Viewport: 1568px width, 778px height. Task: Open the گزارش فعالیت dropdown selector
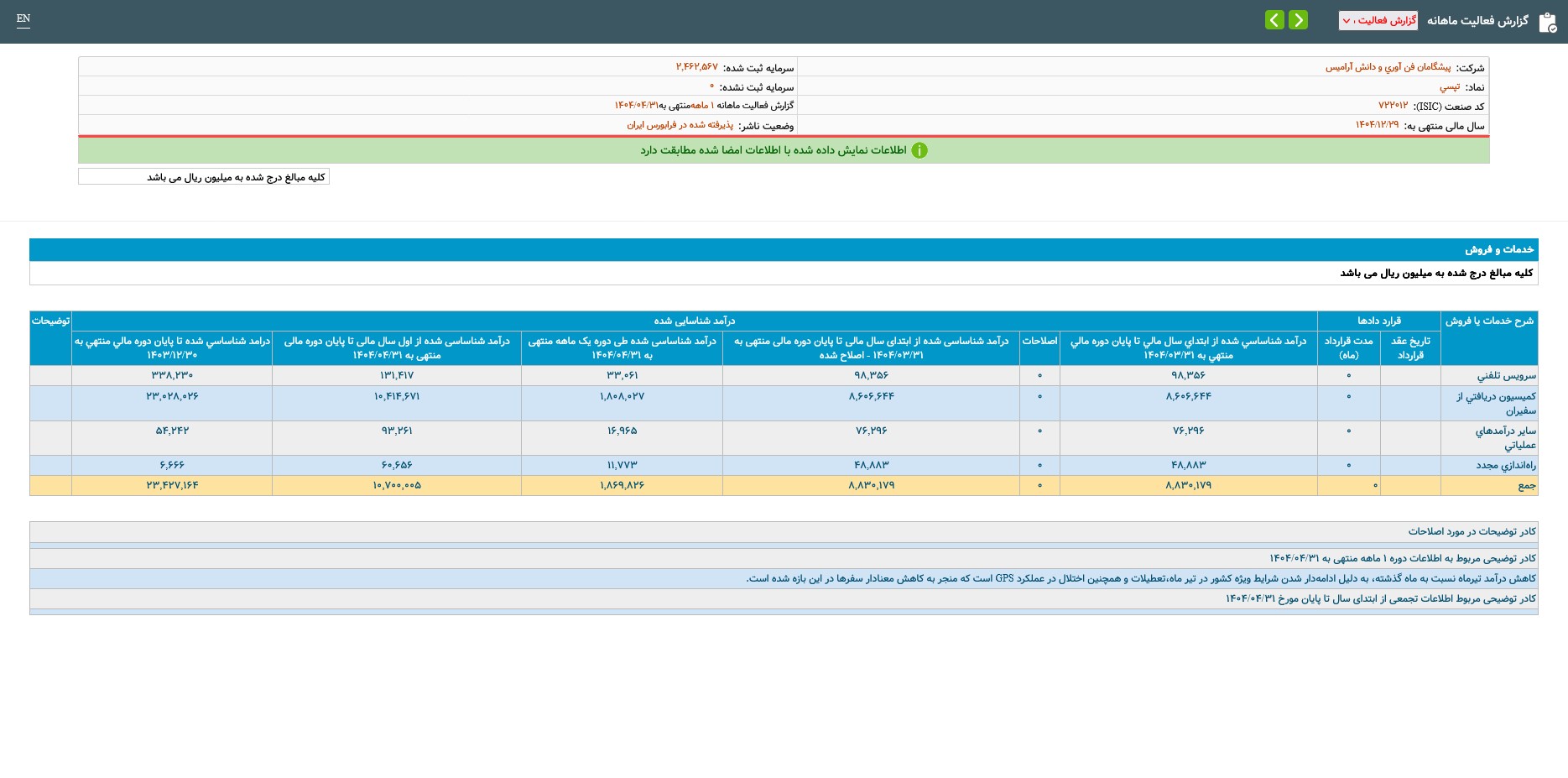[1378, 20]
